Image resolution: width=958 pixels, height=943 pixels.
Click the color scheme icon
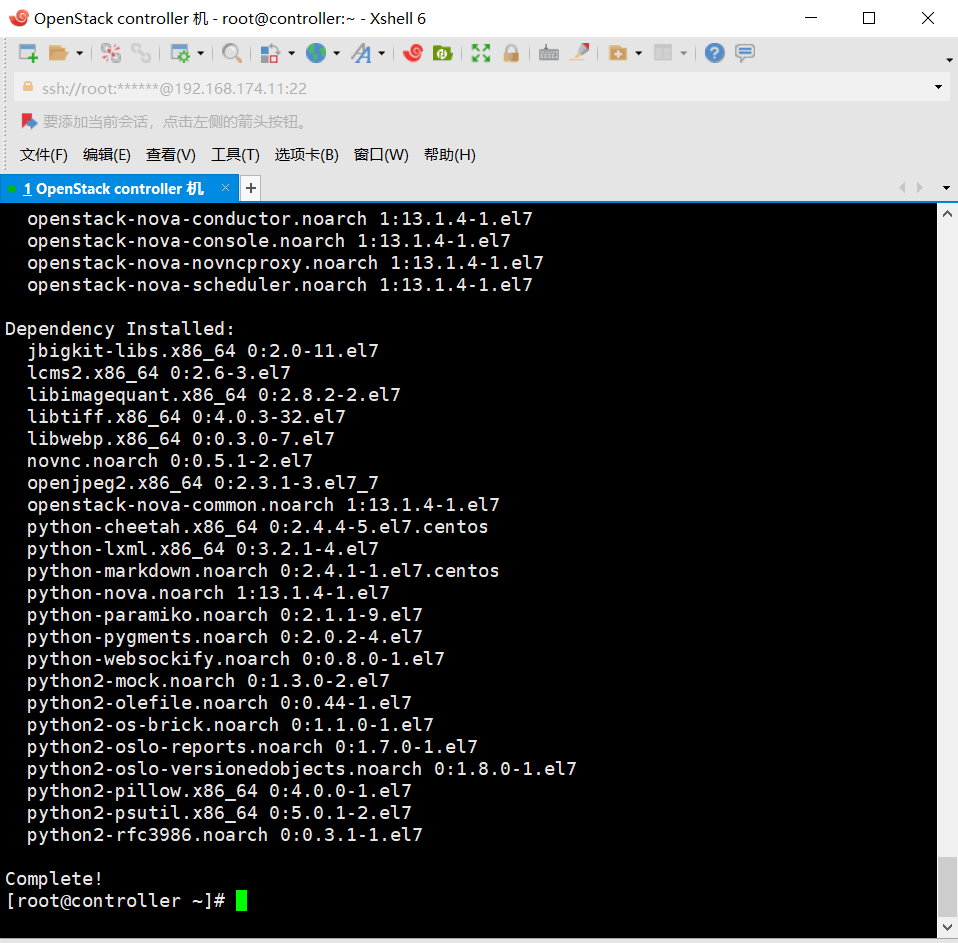(x=269, y=53)
